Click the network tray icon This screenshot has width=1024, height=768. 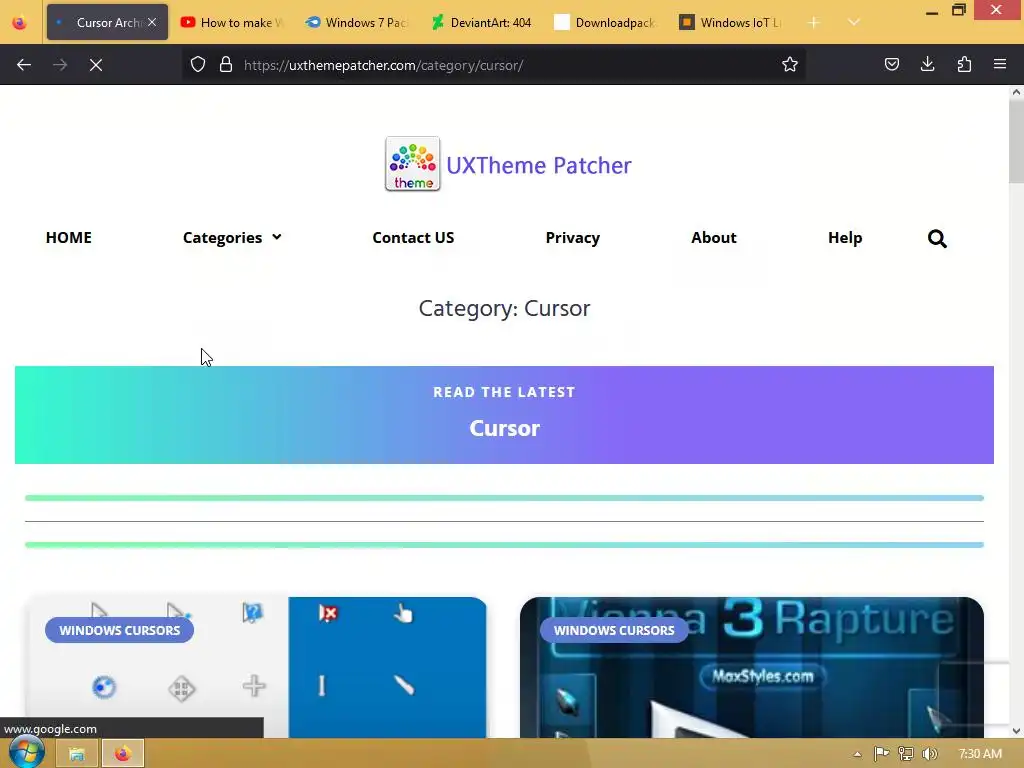[x=905, y=754]
